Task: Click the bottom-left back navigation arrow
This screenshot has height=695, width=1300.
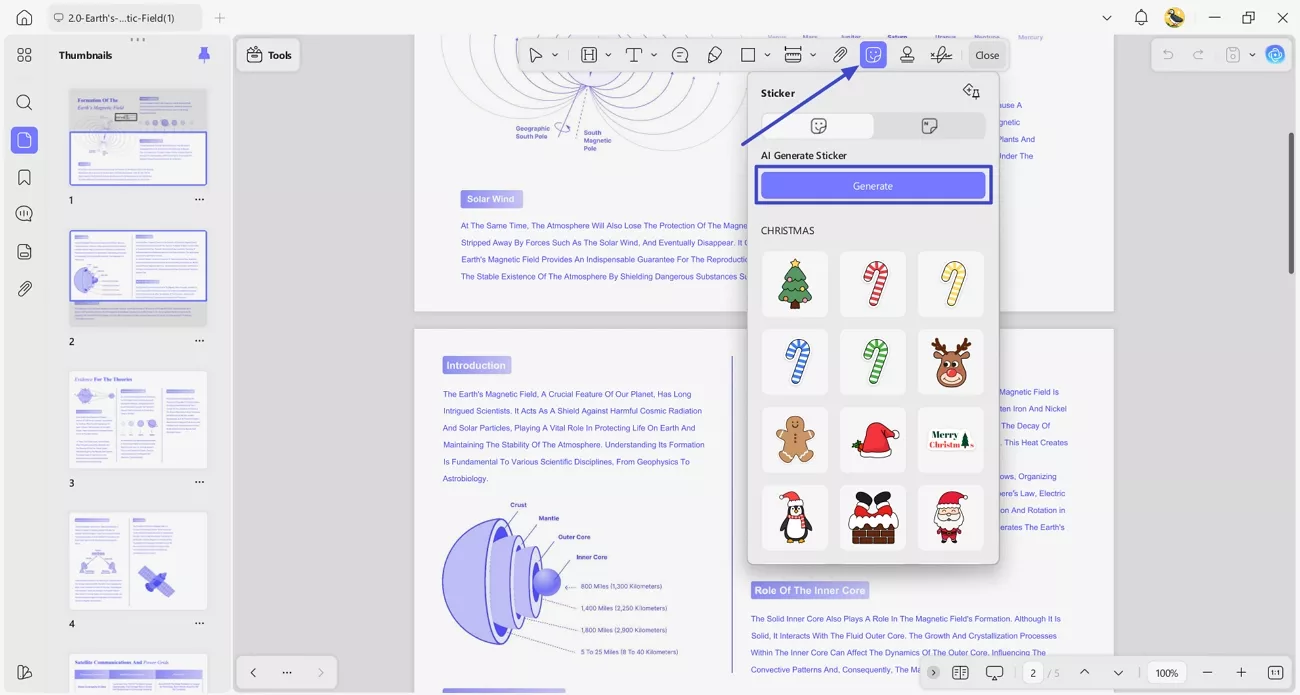Action: point(253,673)
